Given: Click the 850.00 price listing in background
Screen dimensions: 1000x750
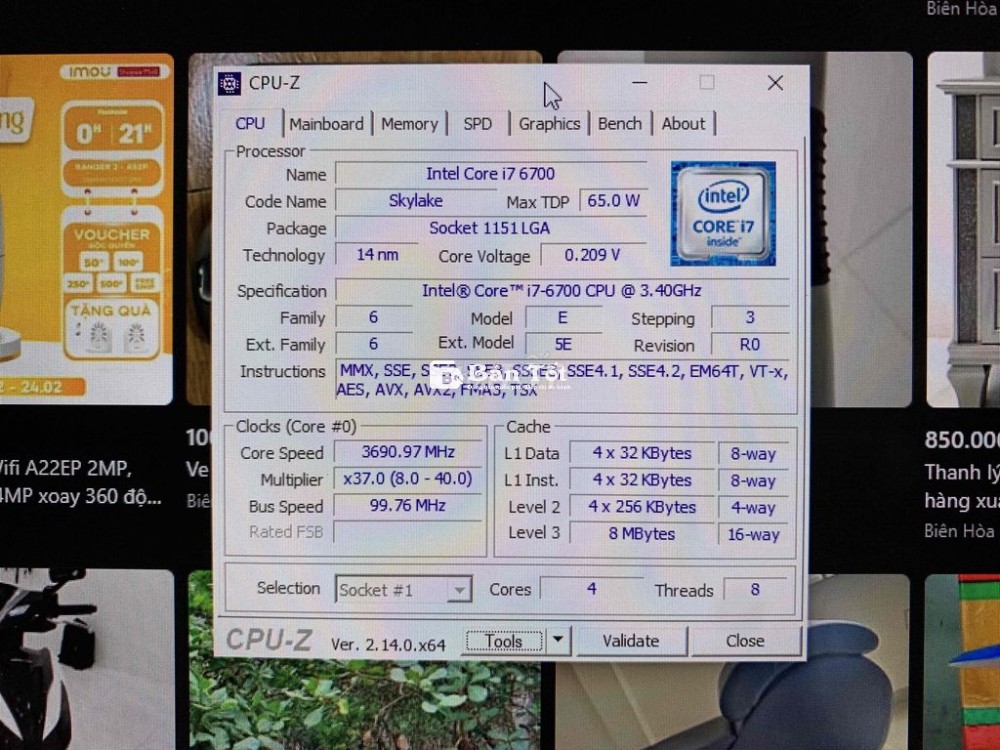Looking at the screenshot, I should (x=962, y=439).
